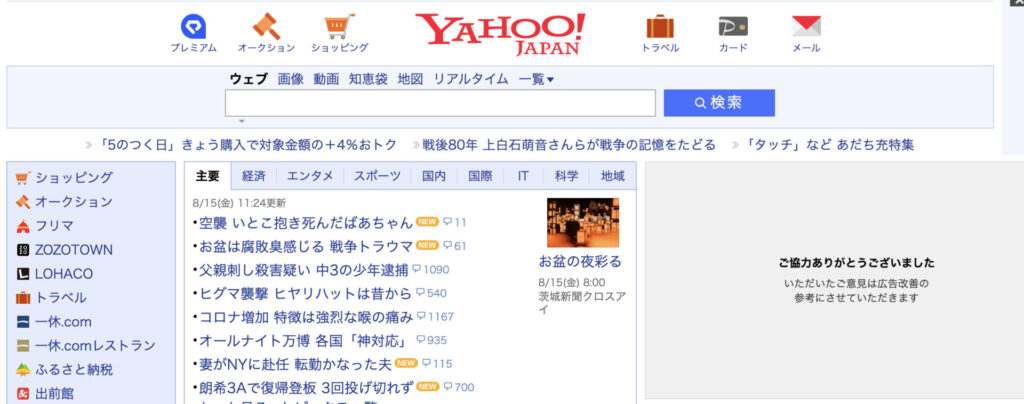
Task: Click the 一休.comレストラン icon in the sidebar
Action: 23,346
